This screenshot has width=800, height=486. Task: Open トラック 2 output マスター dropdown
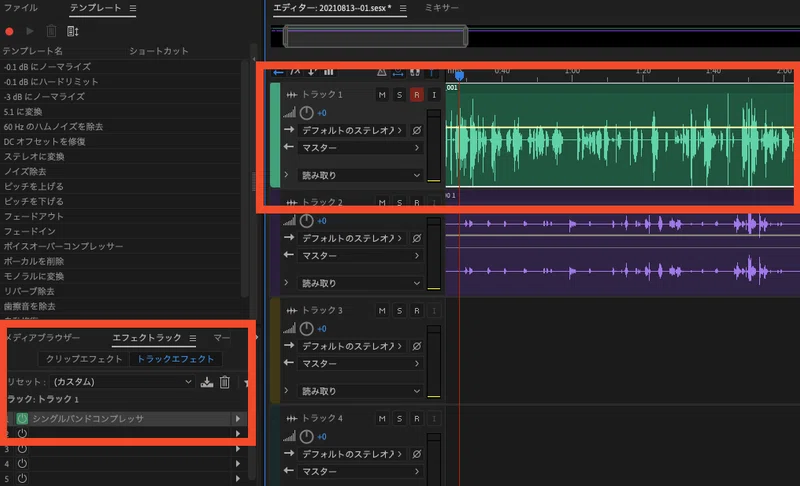[360, 255]
